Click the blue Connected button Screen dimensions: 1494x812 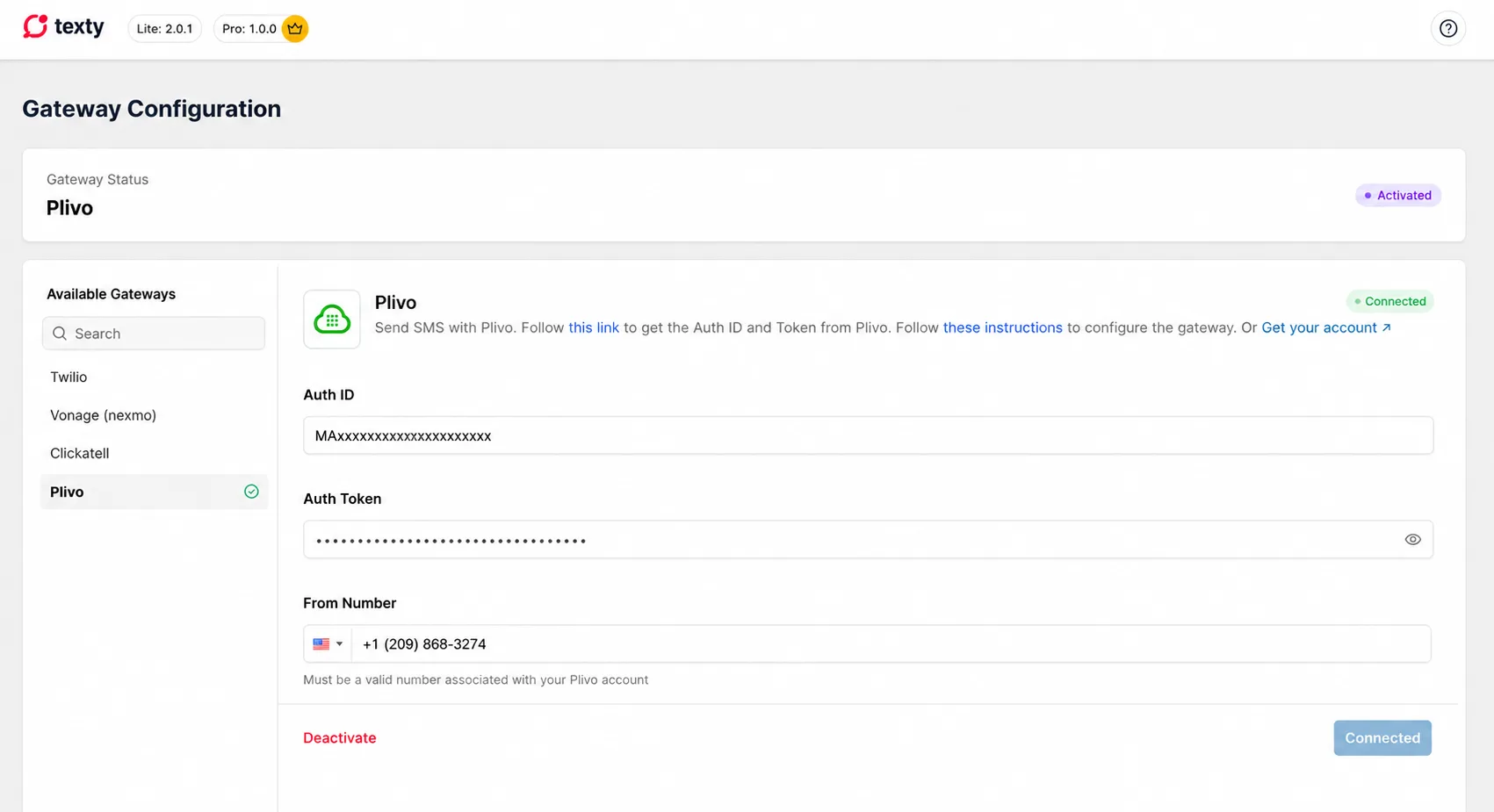pos(1382,738)
